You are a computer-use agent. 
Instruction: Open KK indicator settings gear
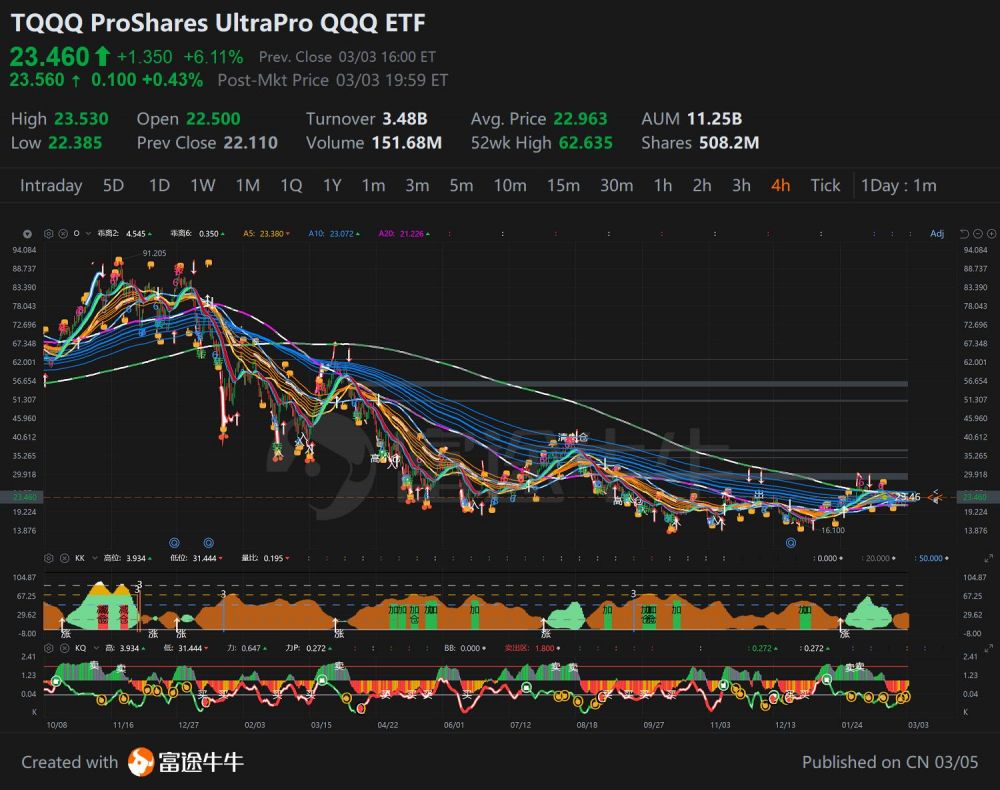pyautogui.click(x=50, y=558)
